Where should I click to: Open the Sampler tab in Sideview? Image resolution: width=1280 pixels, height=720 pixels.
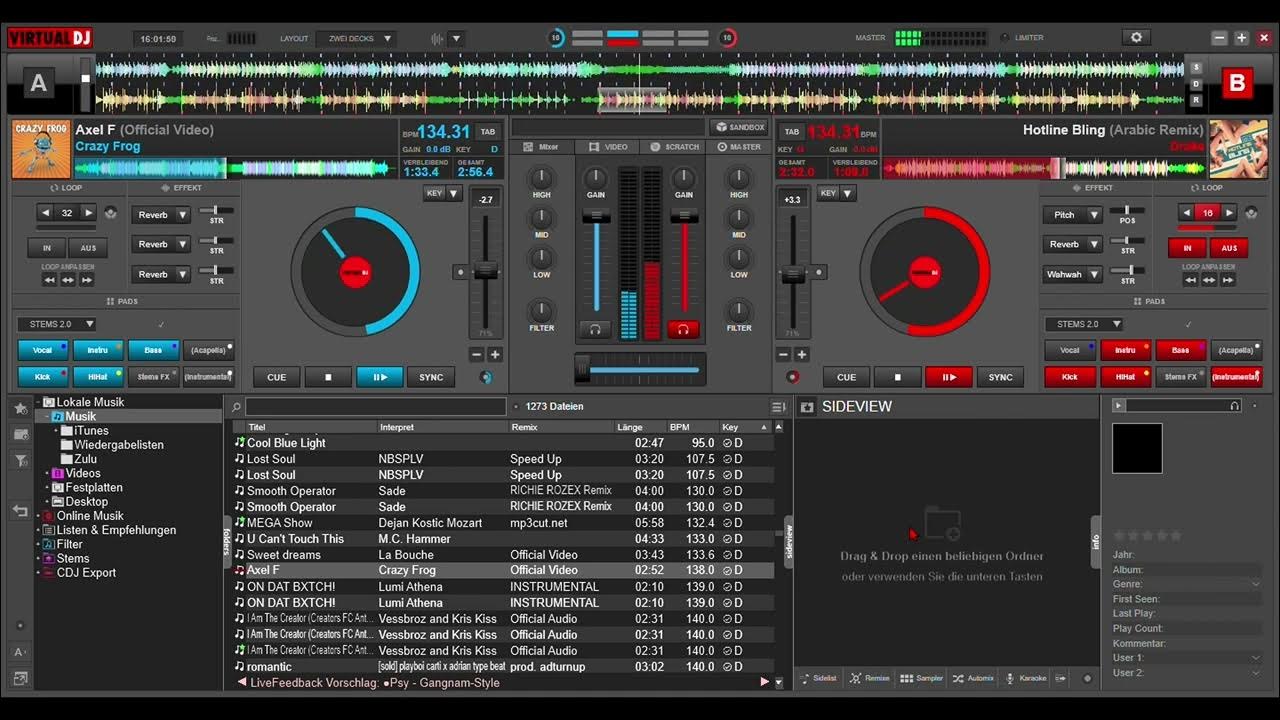pyautogui.click(x=921, y=678)
